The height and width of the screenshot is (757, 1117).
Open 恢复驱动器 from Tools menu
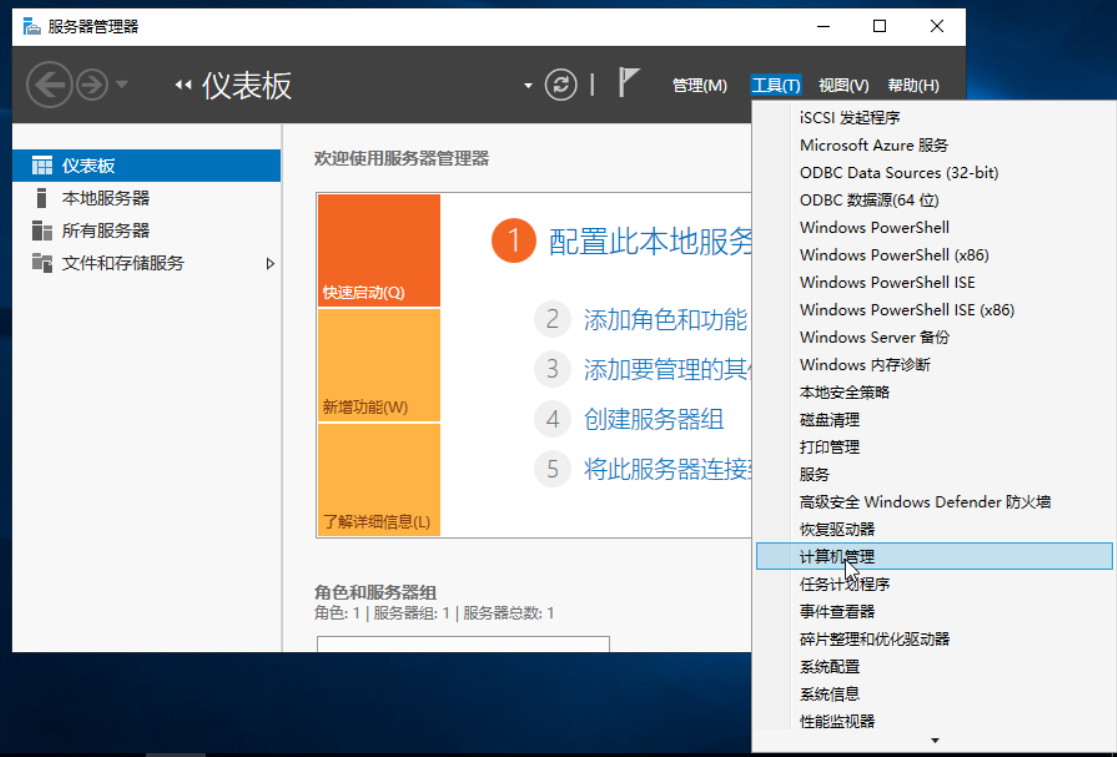pos(934,529)
